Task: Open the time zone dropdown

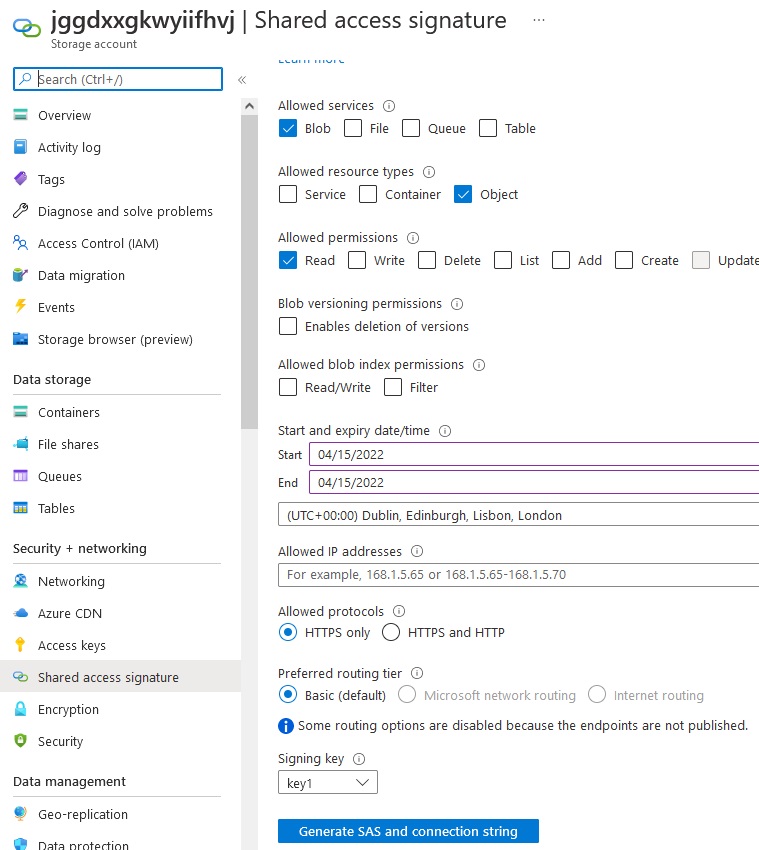Action: pyautogui.click(x=518, y=516)
